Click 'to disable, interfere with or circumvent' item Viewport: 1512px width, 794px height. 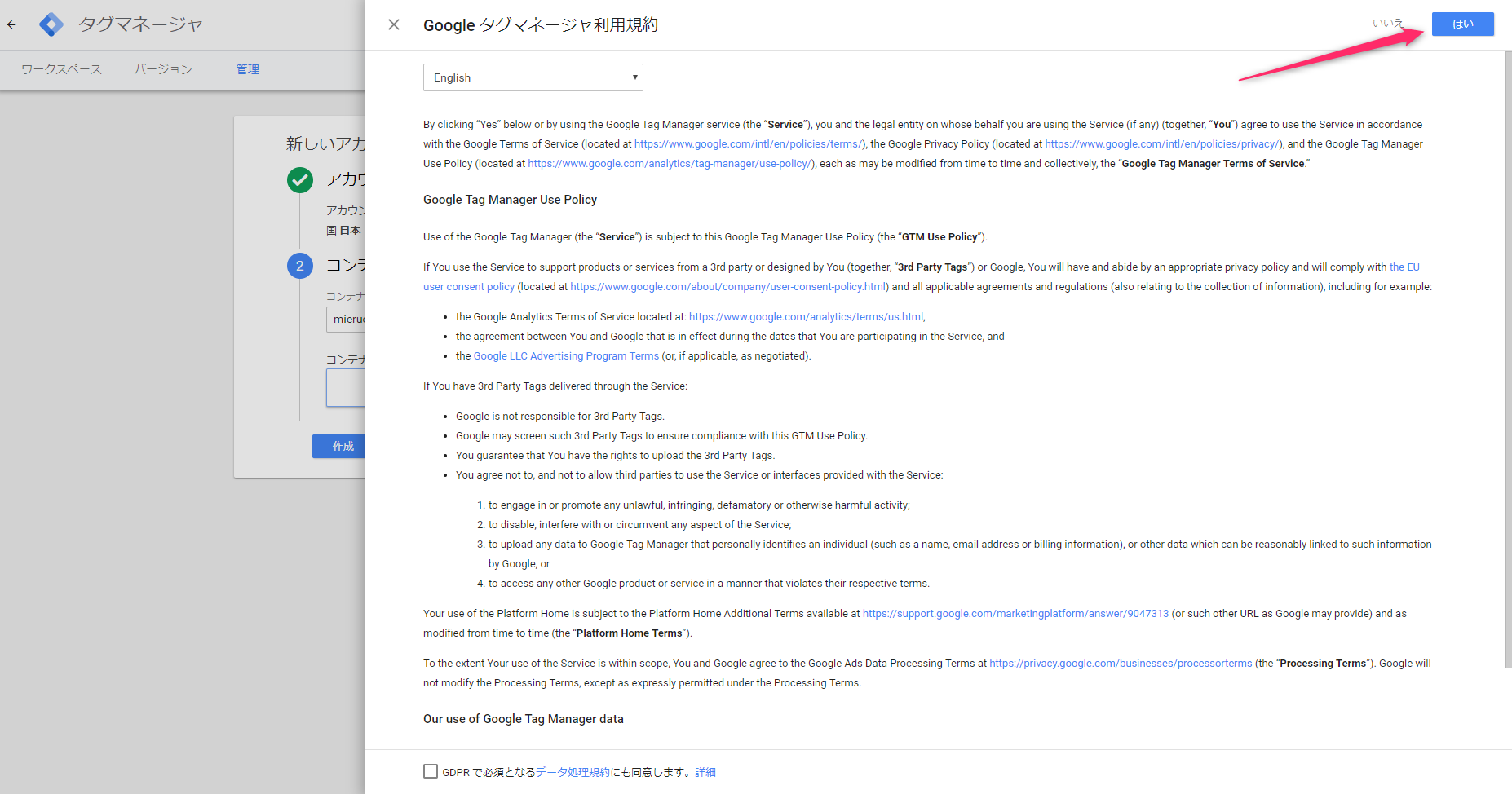(639, 525)
